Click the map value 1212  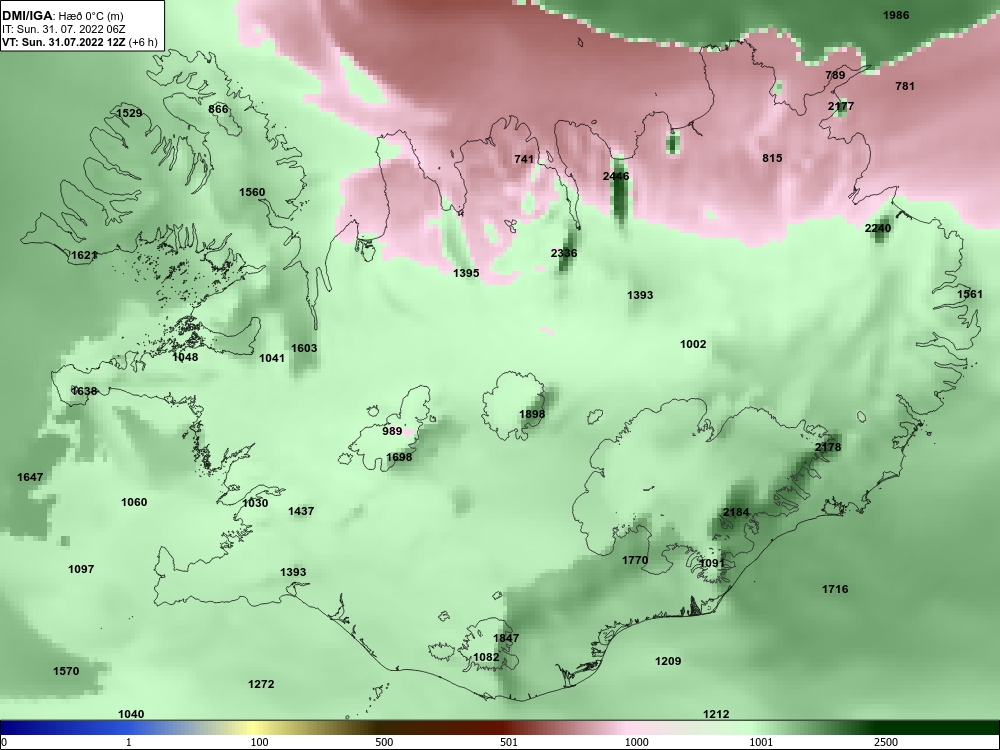716,714
